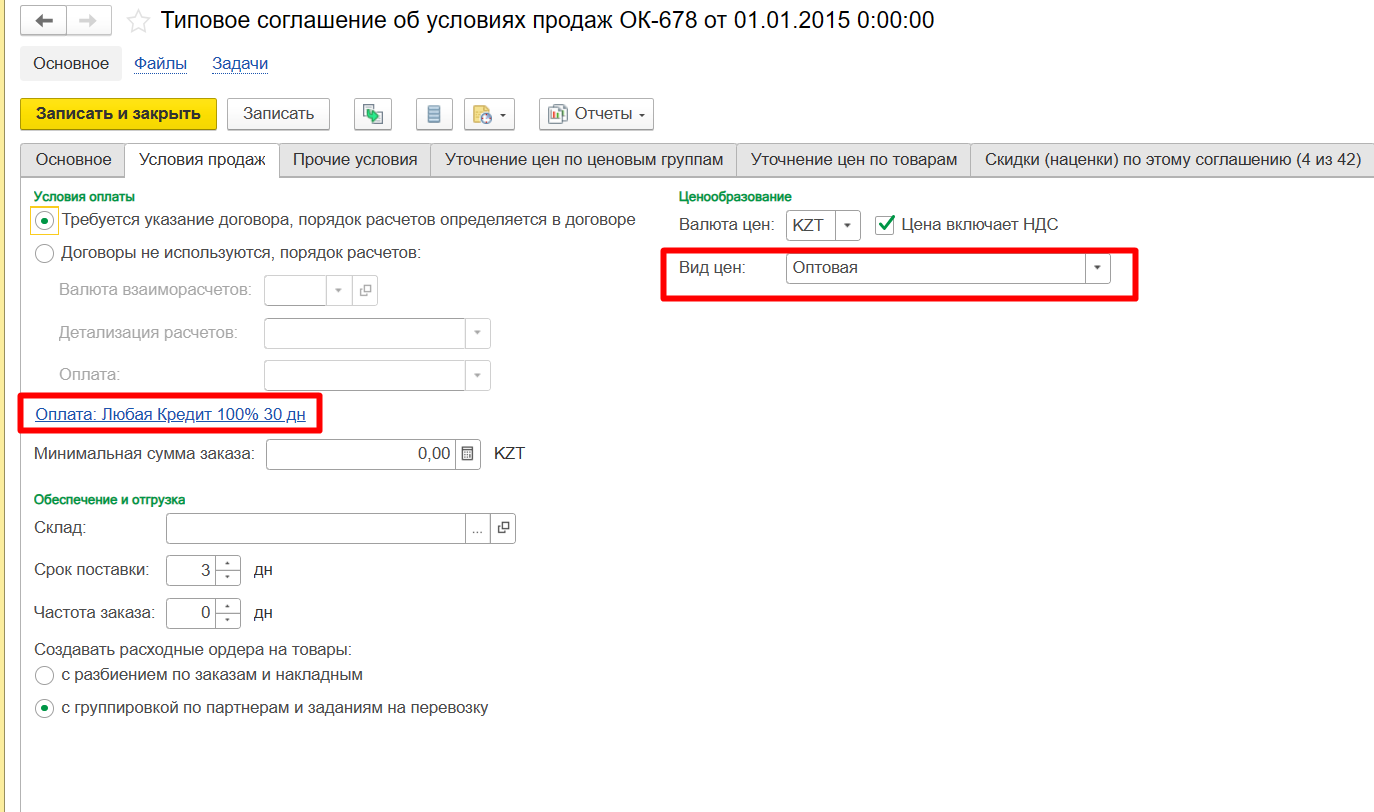Click the blue list icon in toolbar
The image size is (1374, 812).
pos(433,114)
